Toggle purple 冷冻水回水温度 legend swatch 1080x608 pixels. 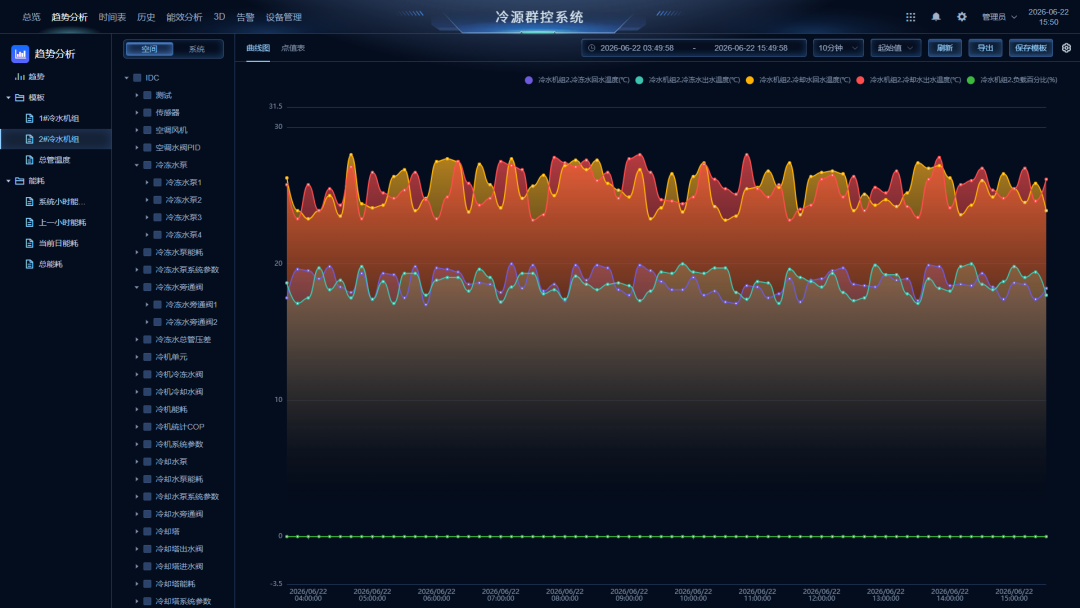point(529,80)
